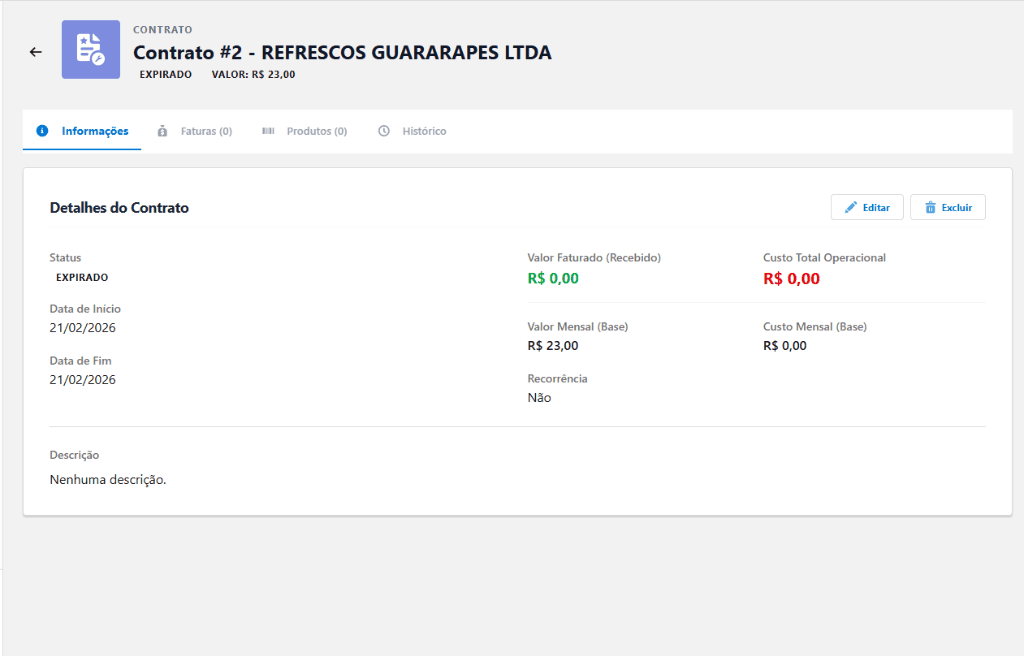This screenshot has height=656, width=1024.
Task: Click the trash can icon in the Excluir button
Action: [932, 207]
